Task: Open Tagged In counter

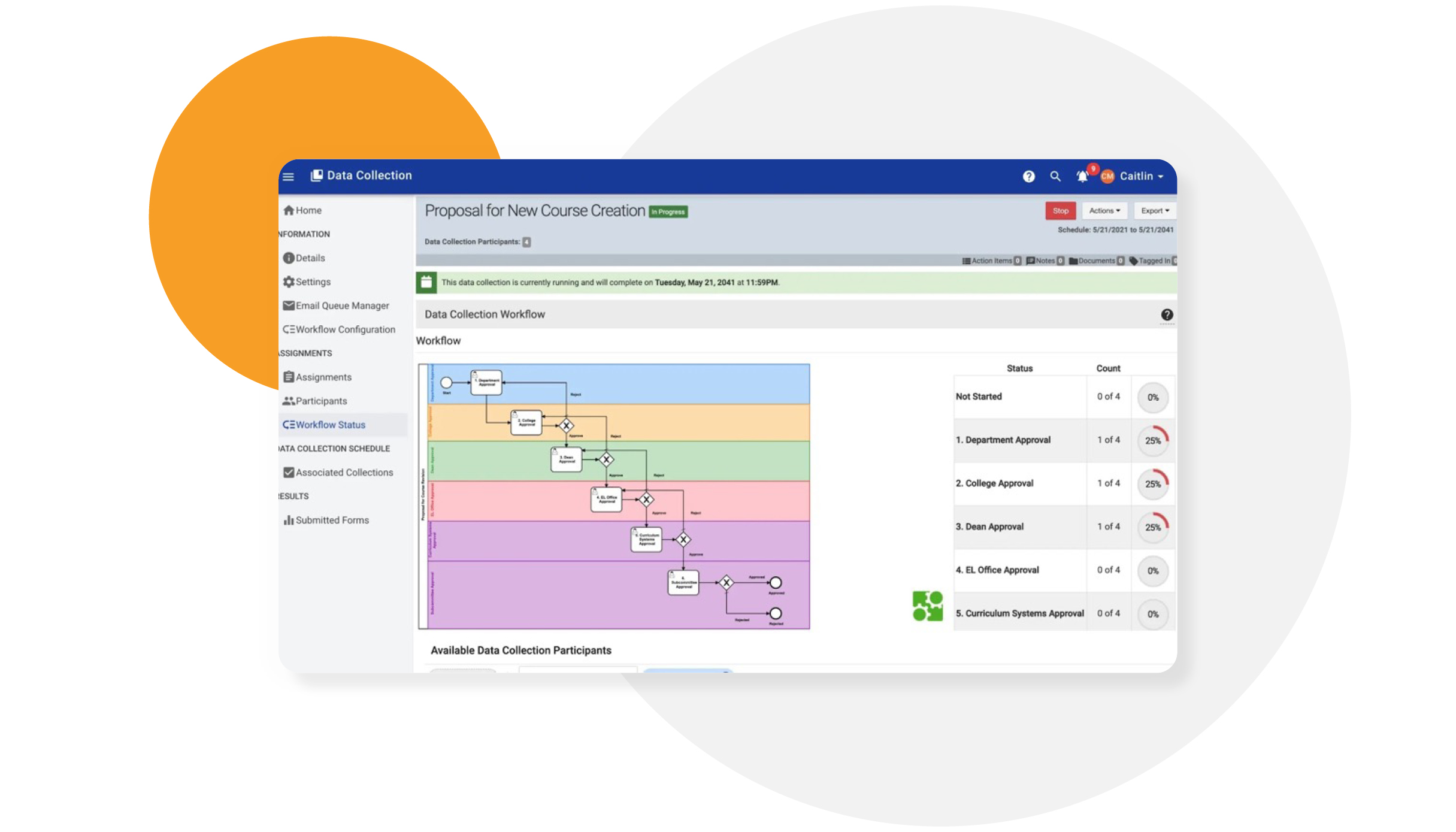Action: click(1153, 261)
